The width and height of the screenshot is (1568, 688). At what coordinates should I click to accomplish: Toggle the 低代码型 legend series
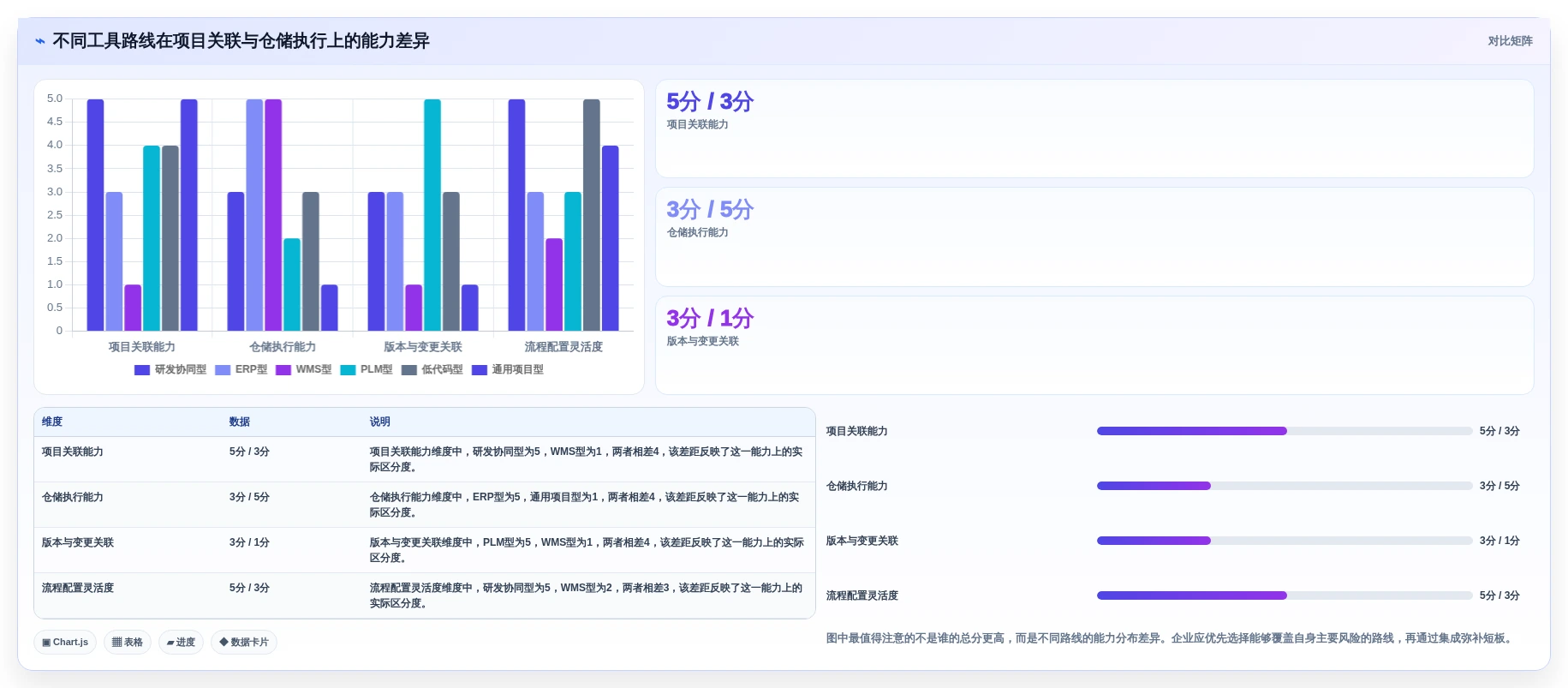pos(432,370)
